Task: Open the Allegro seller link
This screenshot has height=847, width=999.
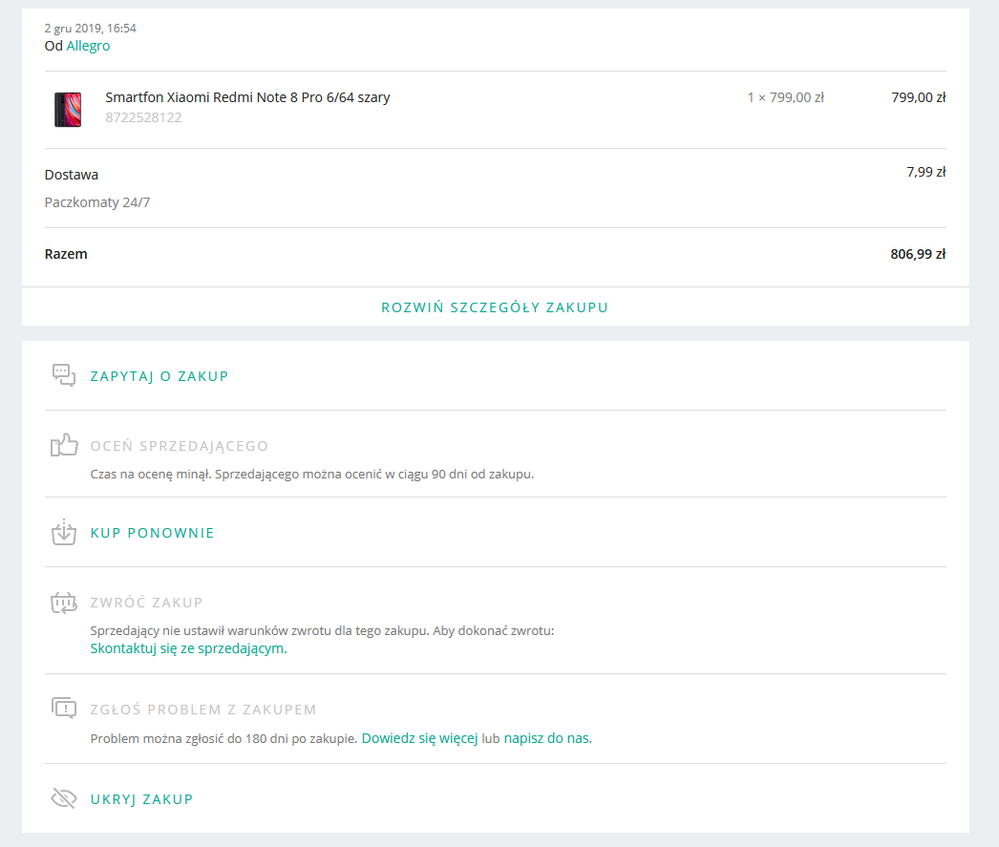Action: tap(88, 46)
